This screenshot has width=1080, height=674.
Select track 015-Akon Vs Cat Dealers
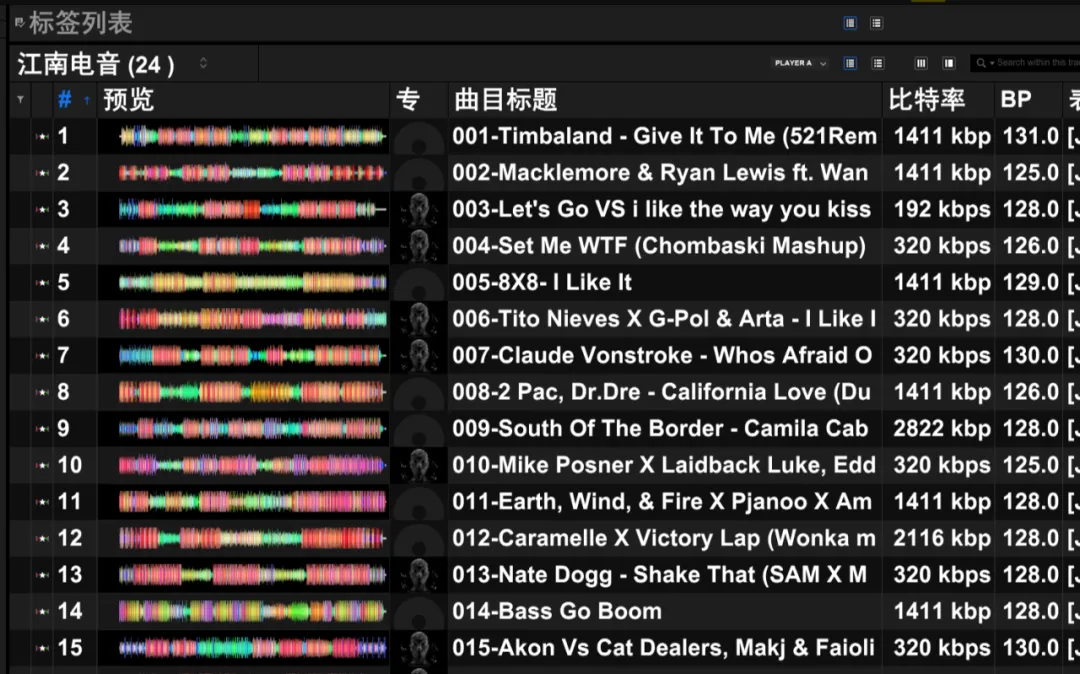(663, 647)
